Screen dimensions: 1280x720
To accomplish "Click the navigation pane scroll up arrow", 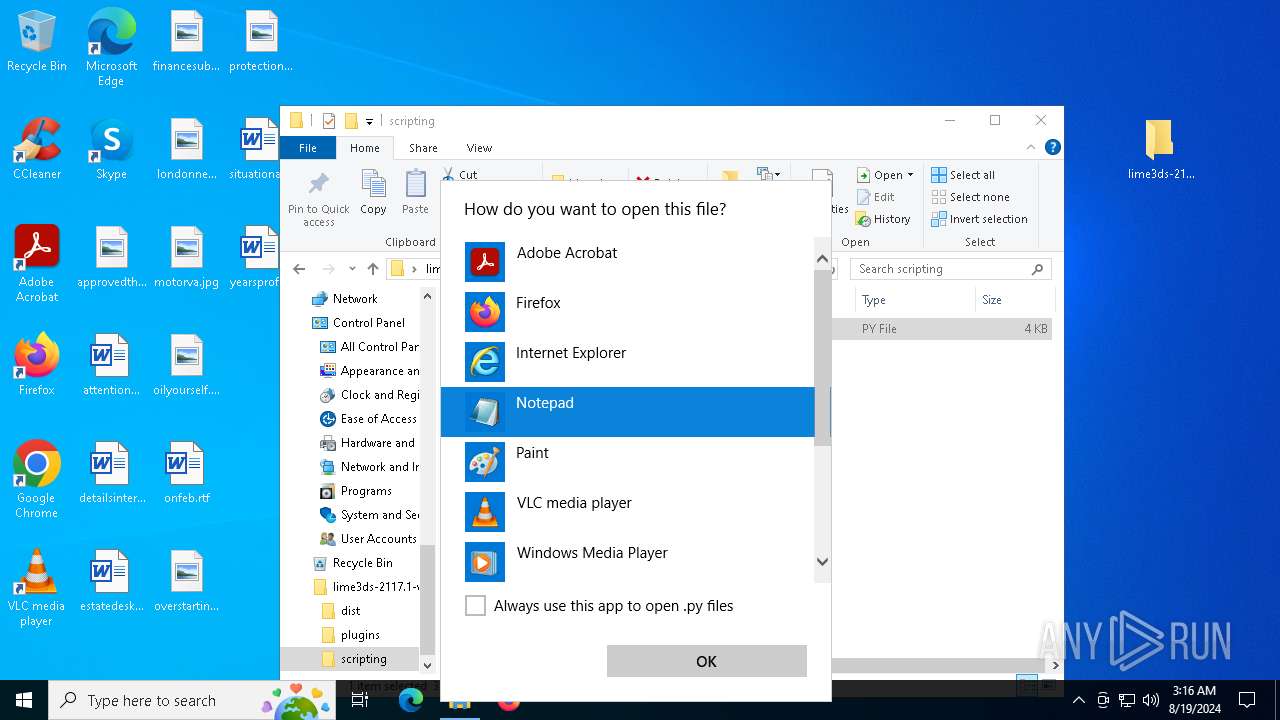I will click(x=427, y=296).
